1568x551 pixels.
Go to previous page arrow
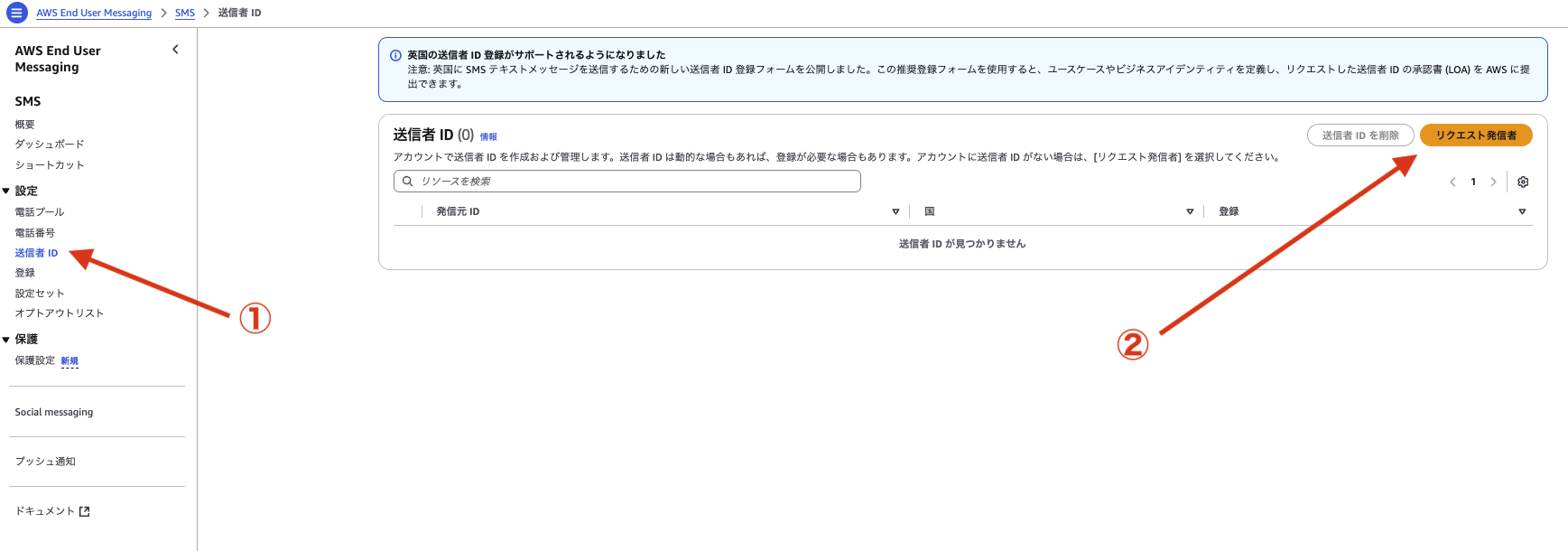1452,182
